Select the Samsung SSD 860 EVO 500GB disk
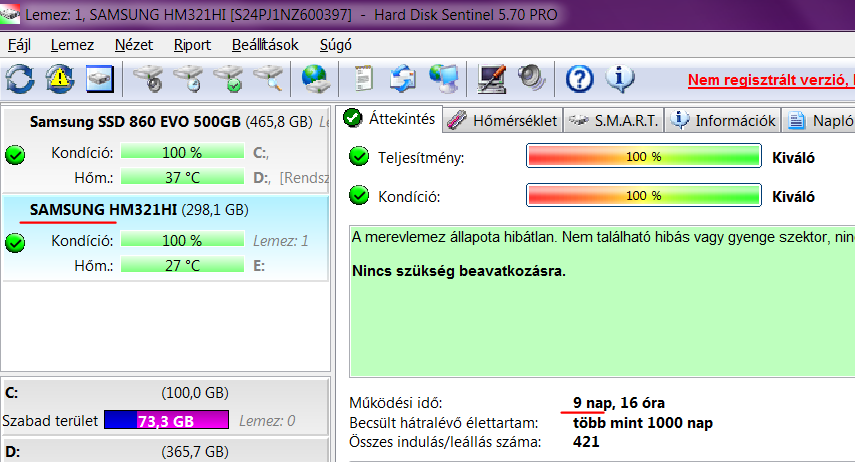The image size is (855, 462). tap(165, 149)
